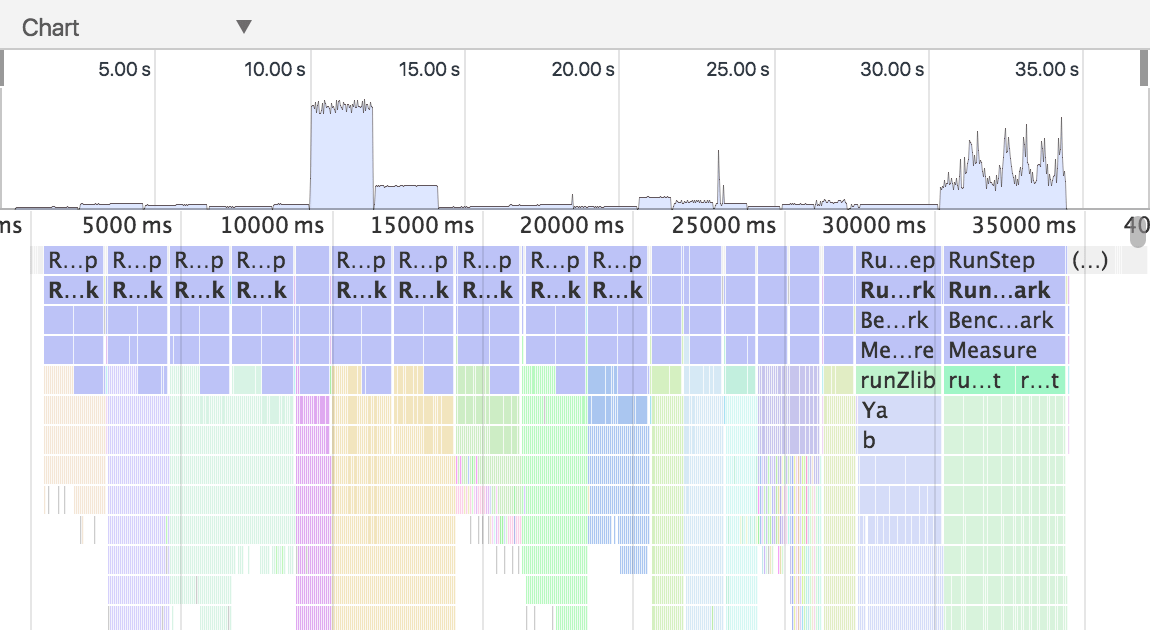Image resolution: width=1150 pixels, height=630 pixels.
Task: Select the b flame chart block
Action: pyautogui.click(x=898, y=441)
